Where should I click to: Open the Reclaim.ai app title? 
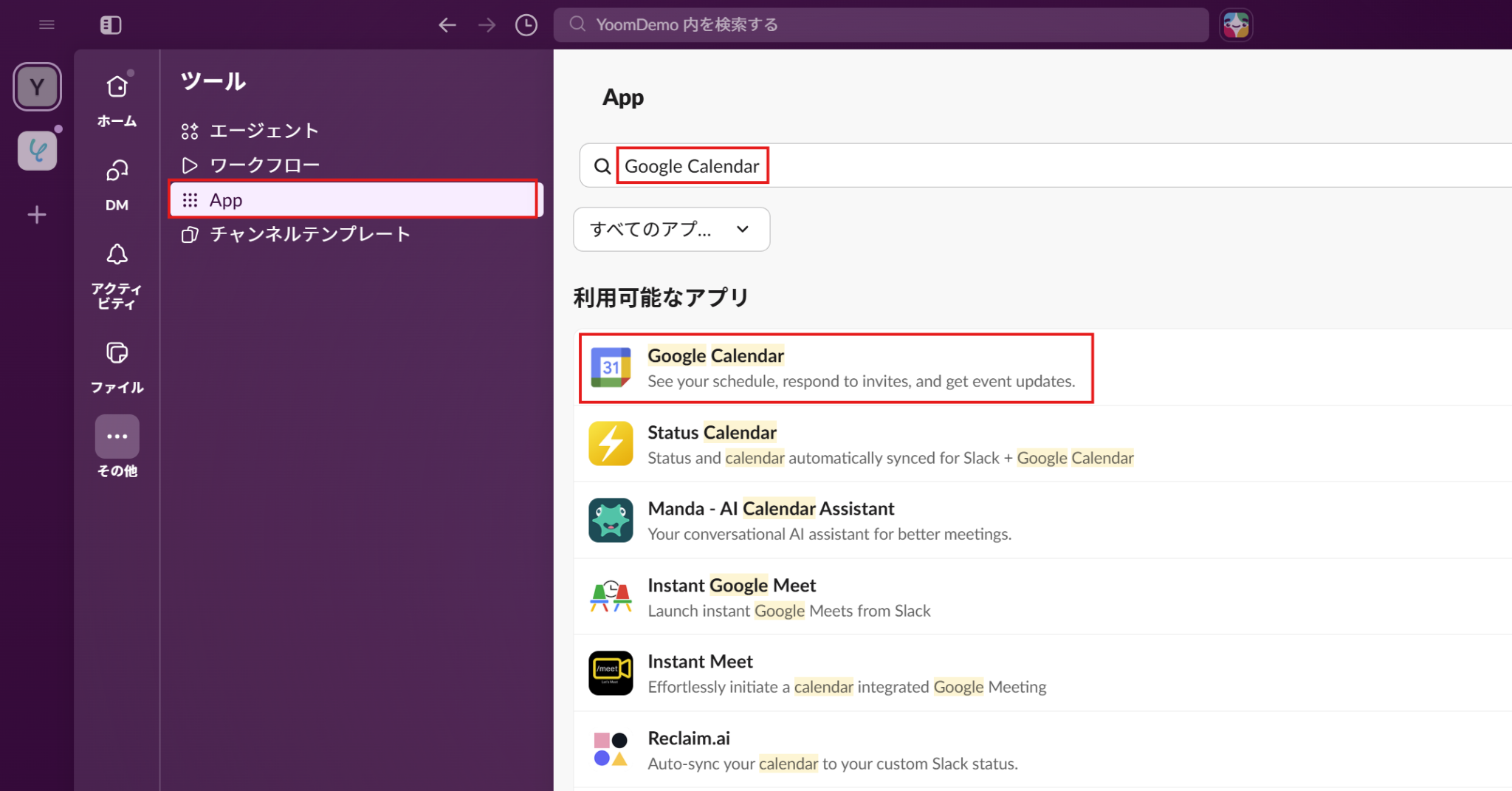pos(689,739)
